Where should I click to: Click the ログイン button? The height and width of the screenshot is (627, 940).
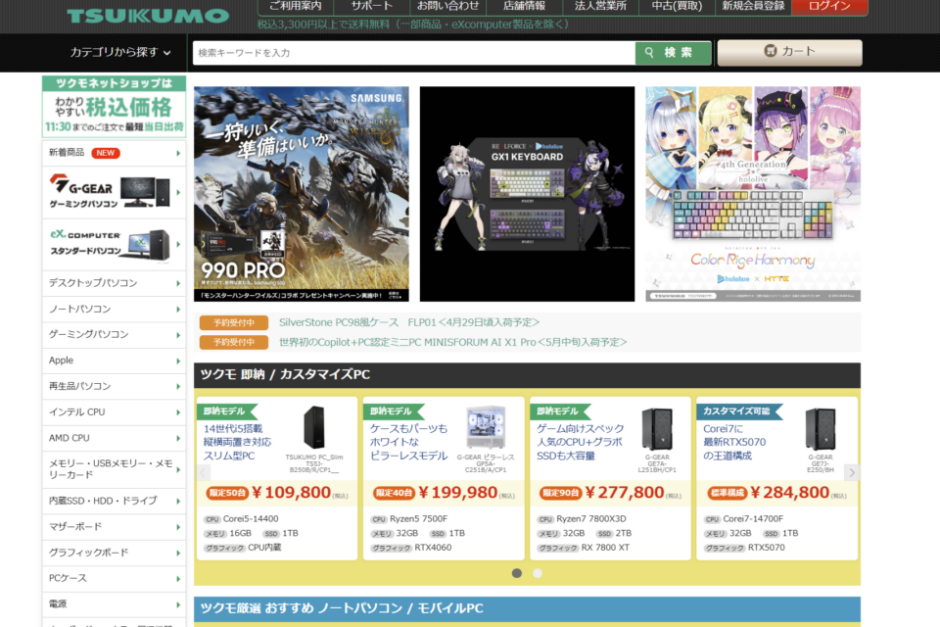[x=829, y=6]
